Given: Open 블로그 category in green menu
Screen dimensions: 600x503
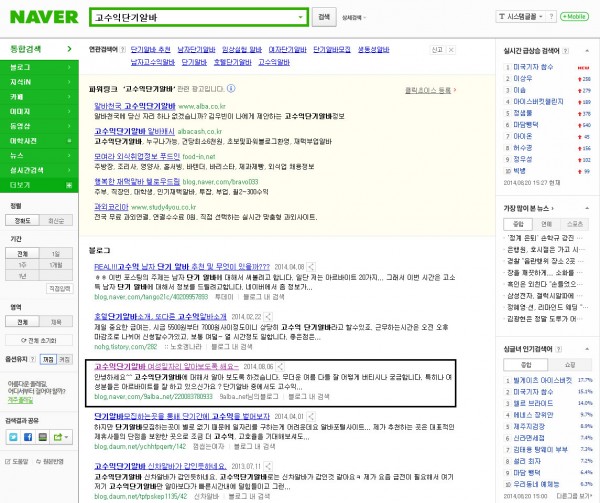Looking at the screenshot, I should tap(39, 67).
